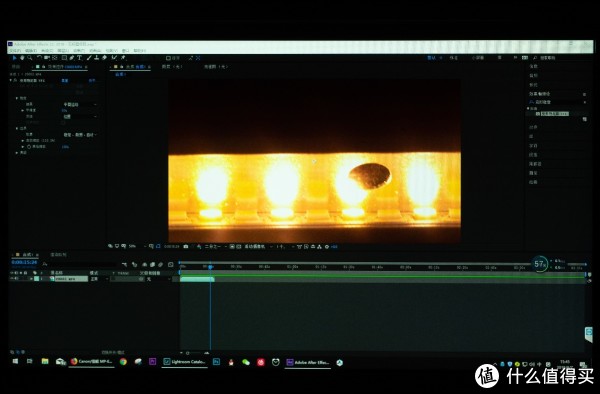Click the search help magnifier icon
Image resolution: width=600 pixels, height=394 pixels.
click(x=535, y=58)
